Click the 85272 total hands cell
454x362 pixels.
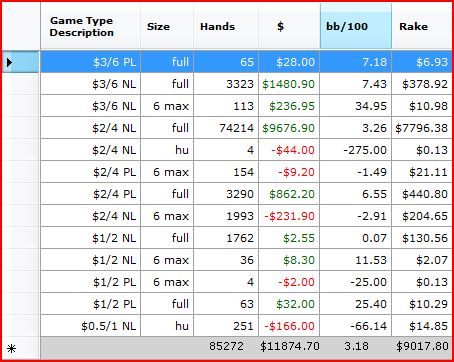tap(226, 347)
